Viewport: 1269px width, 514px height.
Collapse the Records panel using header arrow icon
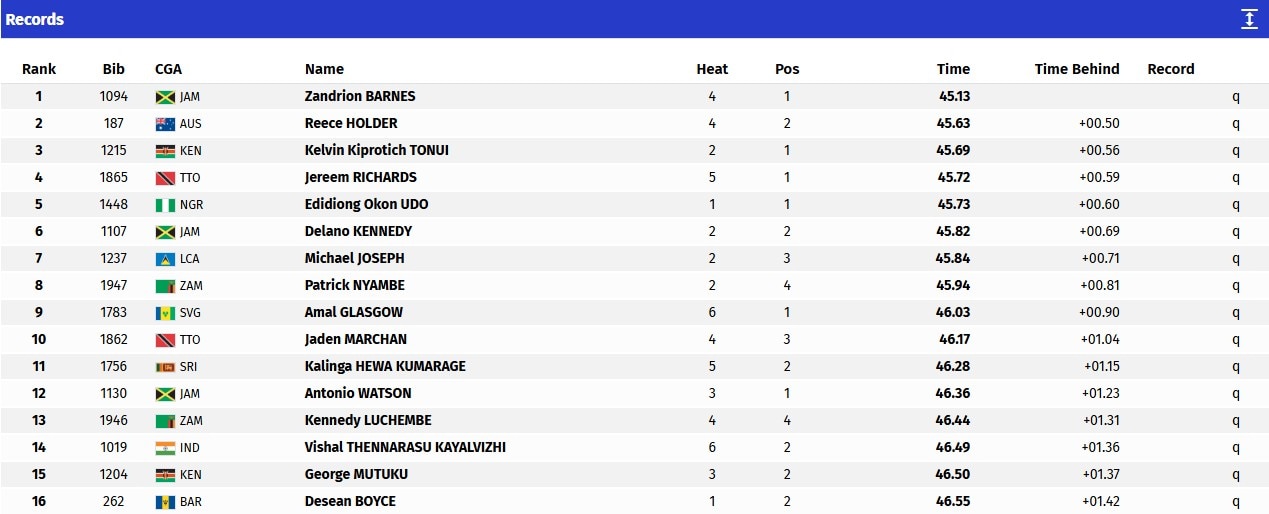(x=1249, y=19)
